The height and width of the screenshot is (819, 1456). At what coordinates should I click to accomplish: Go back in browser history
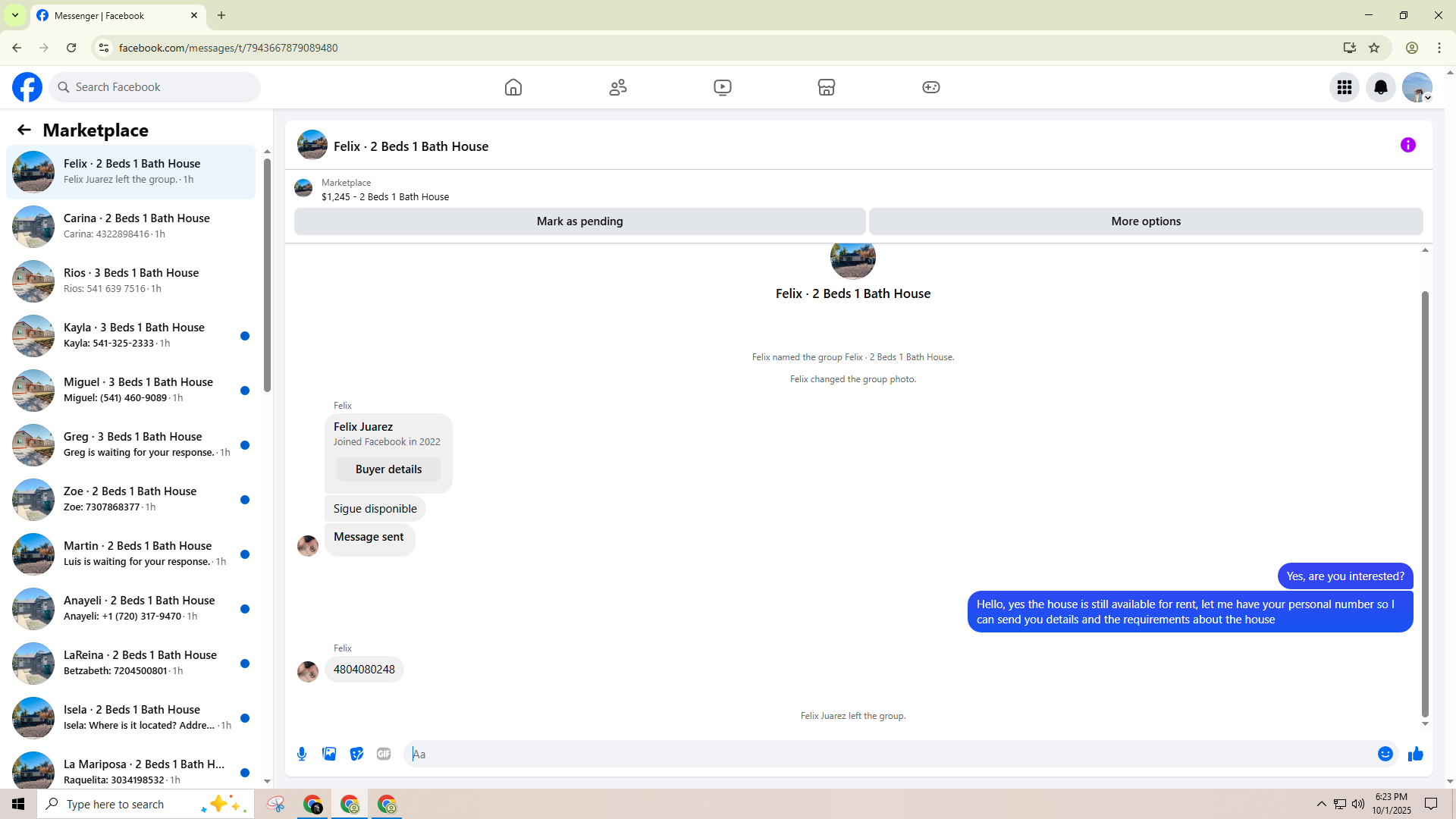17,48
